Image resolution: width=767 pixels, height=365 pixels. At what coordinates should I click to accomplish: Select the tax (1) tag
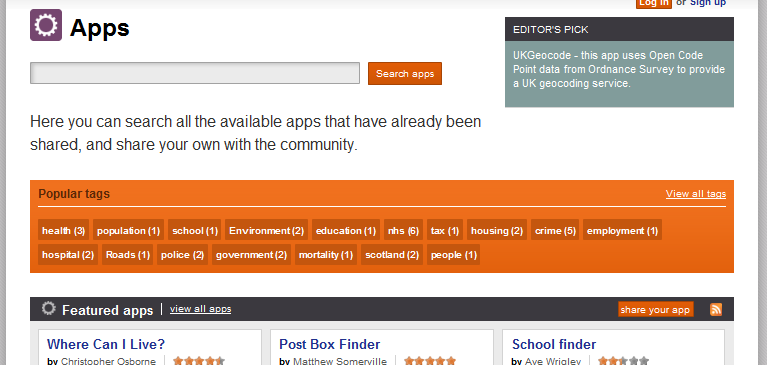coord(445,230)
